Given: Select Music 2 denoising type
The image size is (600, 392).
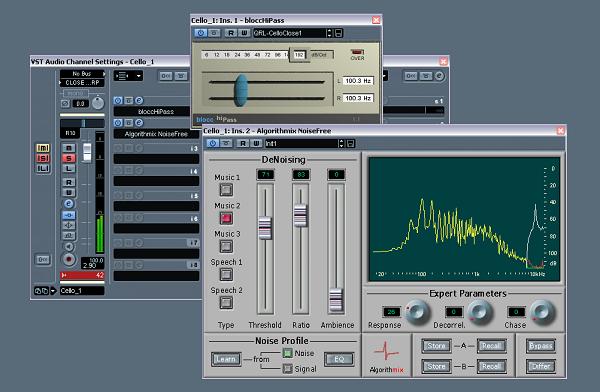Looking at the screenshot, I should (x=226, y=218).
